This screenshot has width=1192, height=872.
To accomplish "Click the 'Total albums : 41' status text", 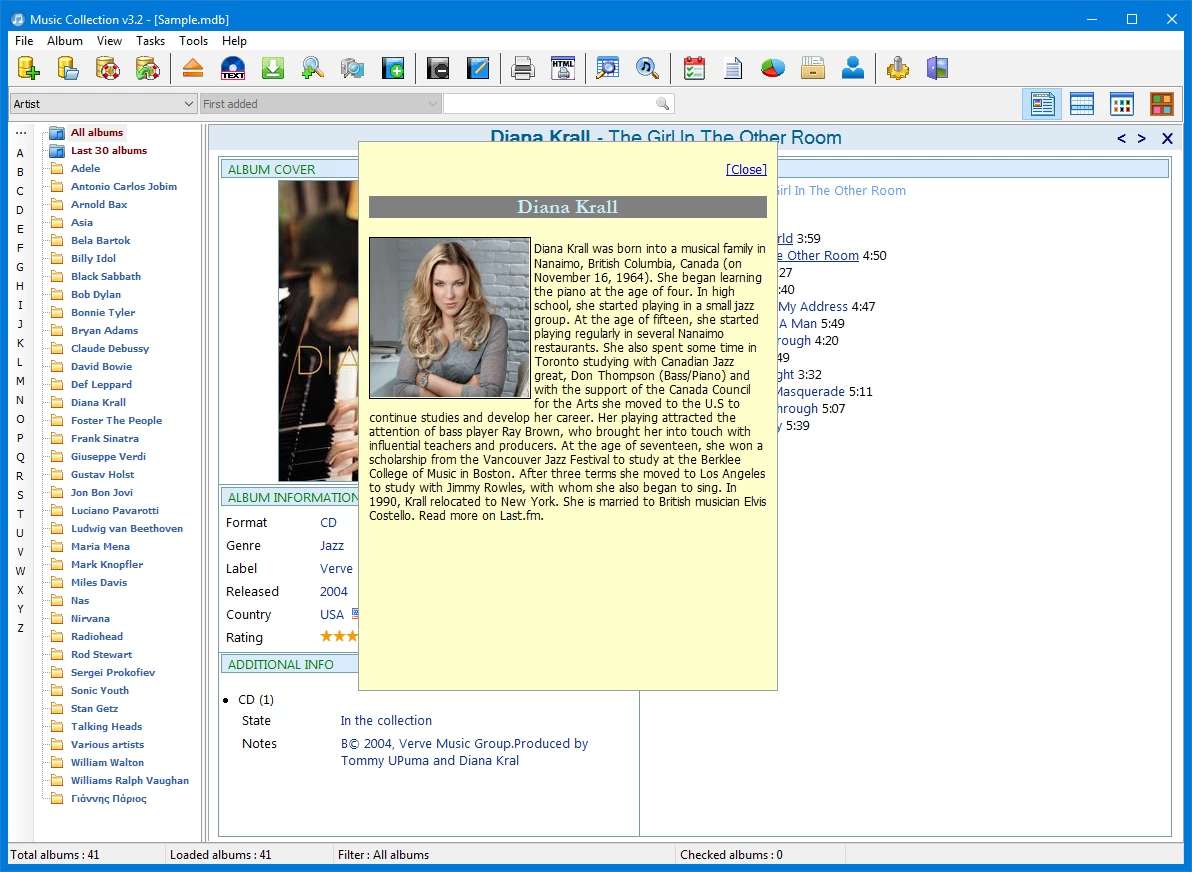I will tap(55, 855).
